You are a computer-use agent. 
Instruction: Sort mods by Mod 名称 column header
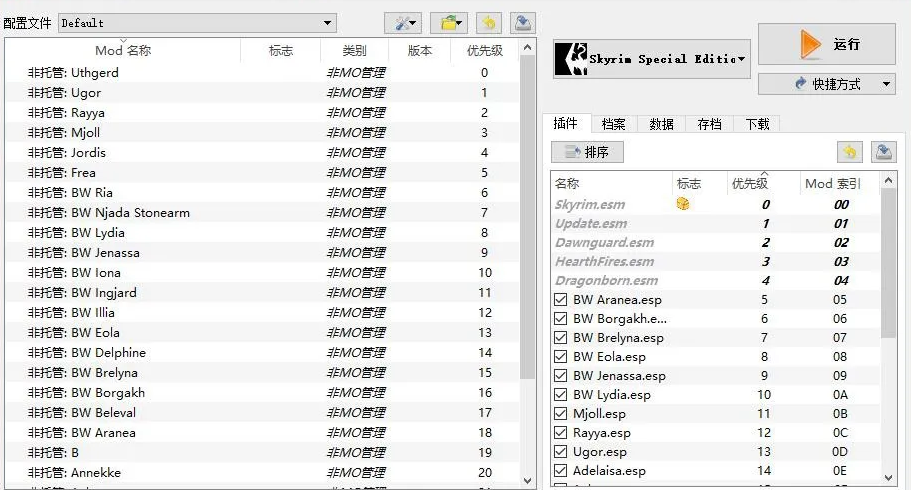(123, 51)
